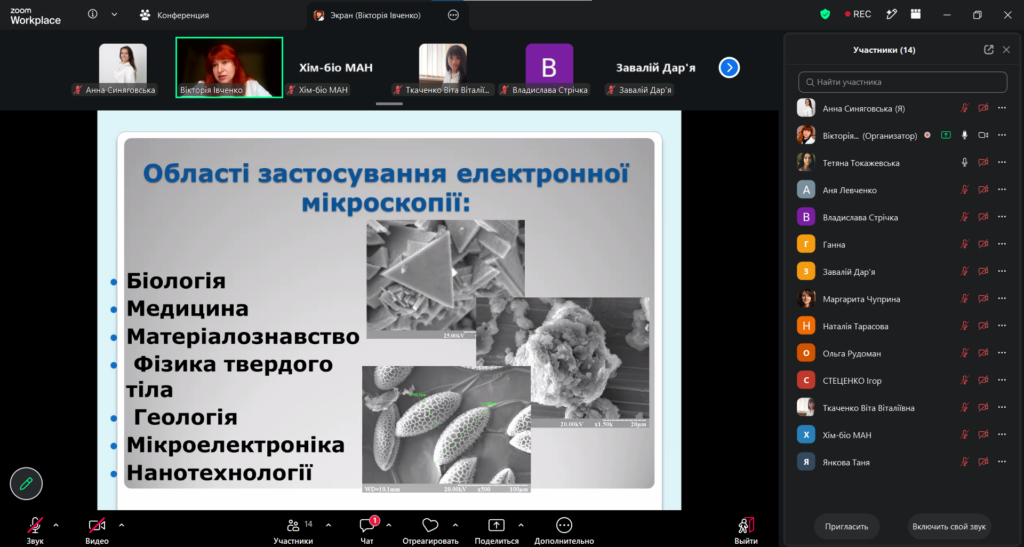
Task: Start video using the Видео button
Action: point(97,529)
